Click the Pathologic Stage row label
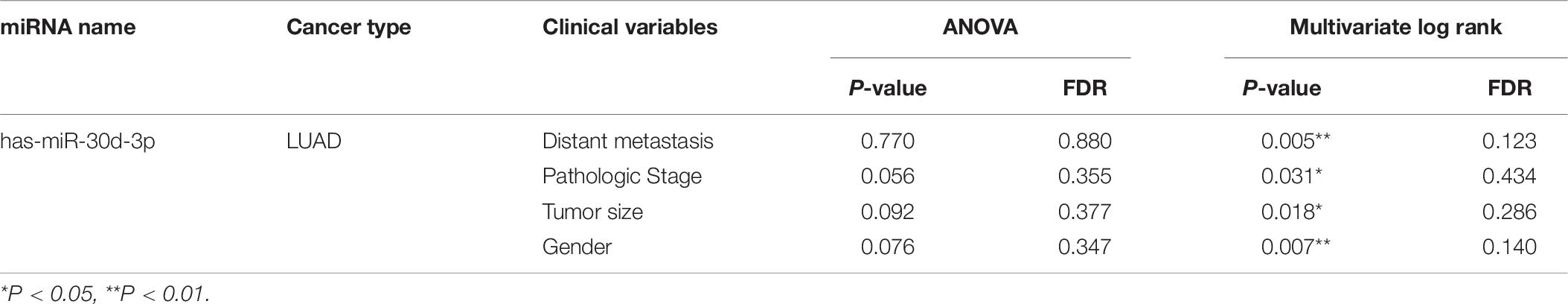The width and height of the screenshot is (1568, 304). [x=622, y=176]
